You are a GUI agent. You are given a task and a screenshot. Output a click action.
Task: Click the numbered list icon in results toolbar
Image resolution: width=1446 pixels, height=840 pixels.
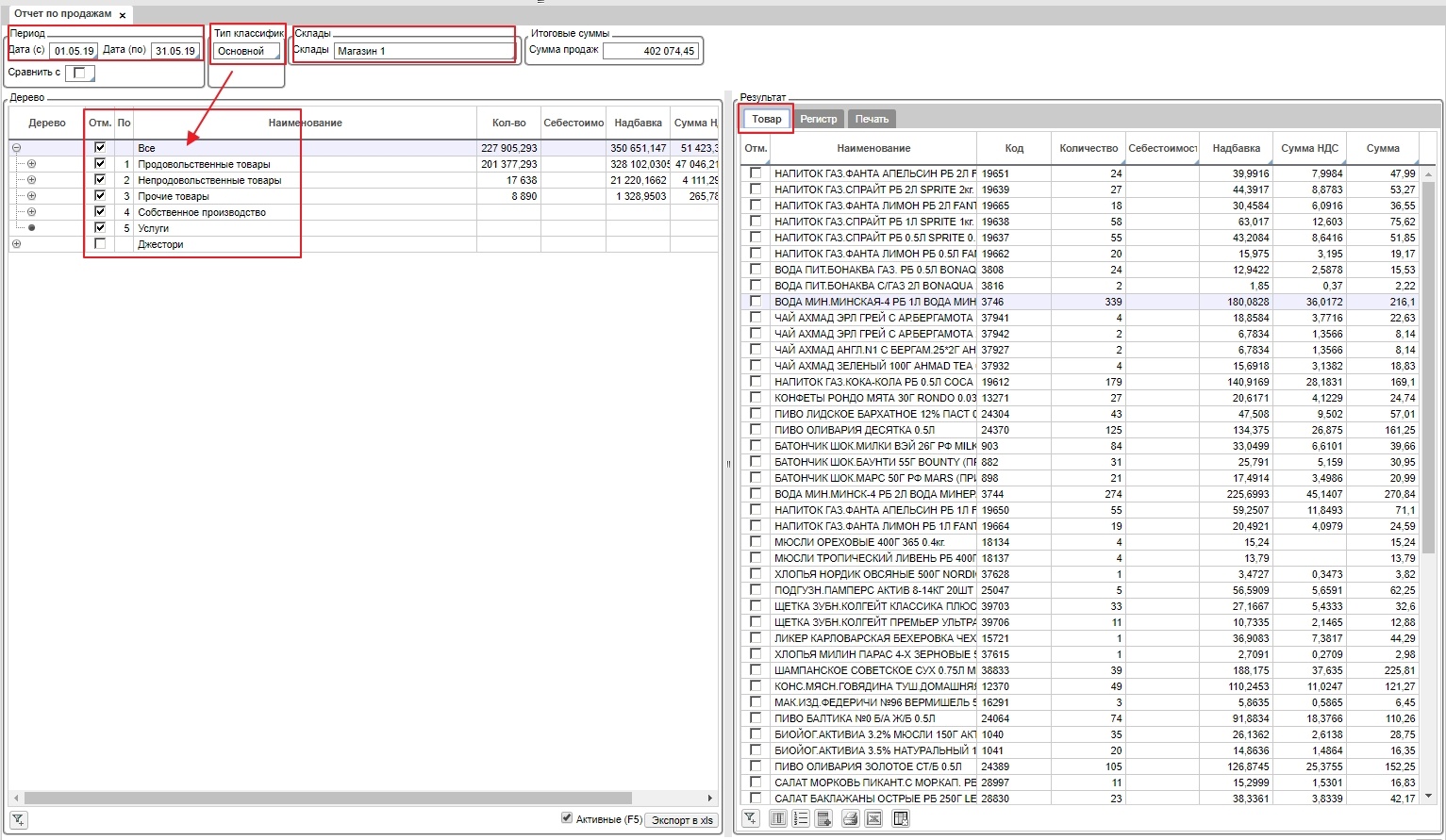(x=801, y=818)
